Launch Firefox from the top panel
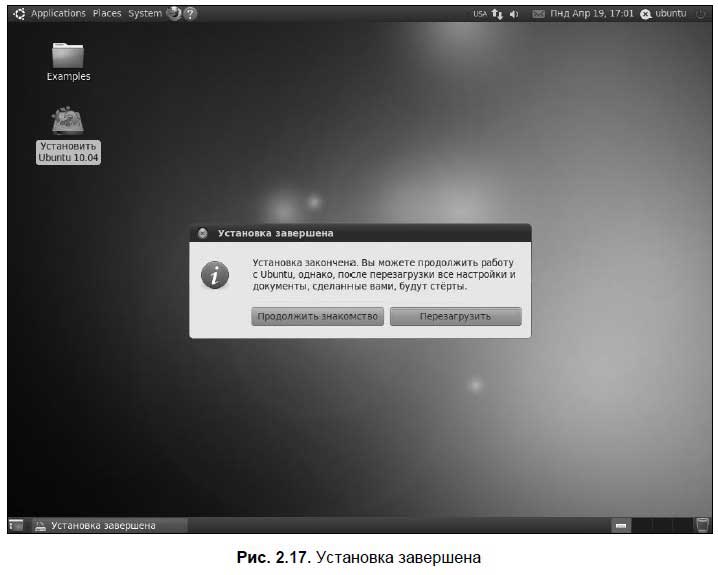718x575 pixels. tap(174, 13)
